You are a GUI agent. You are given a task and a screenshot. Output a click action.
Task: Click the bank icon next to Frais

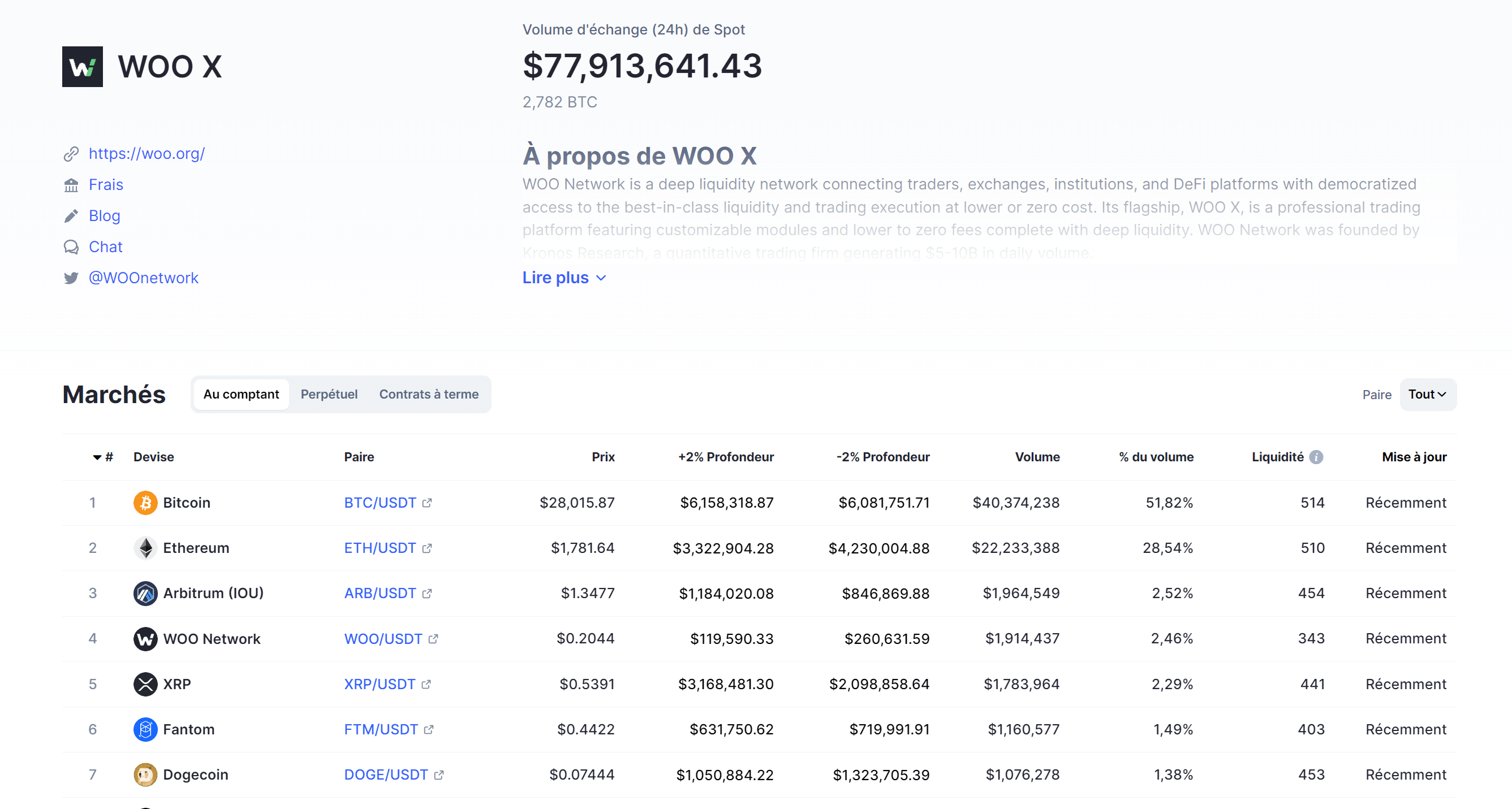[x=71, y=185]
